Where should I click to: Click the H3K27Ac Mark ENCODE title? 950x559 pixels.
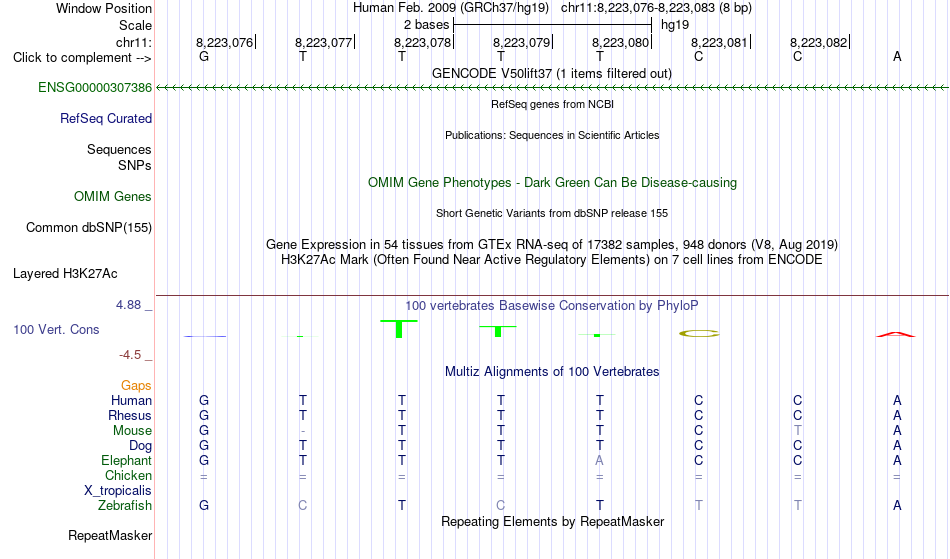click(x=551, y=260)
